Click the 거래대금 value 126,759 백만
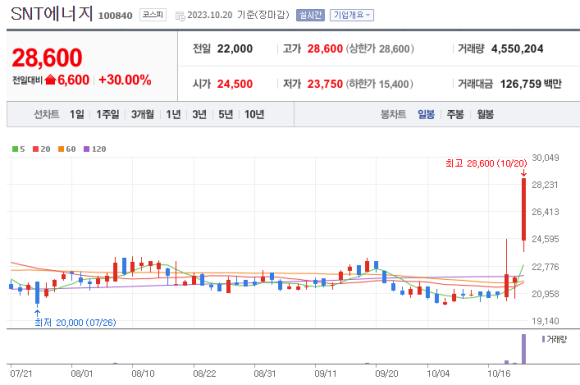The image size is (580, 385). tap(531, 84)
